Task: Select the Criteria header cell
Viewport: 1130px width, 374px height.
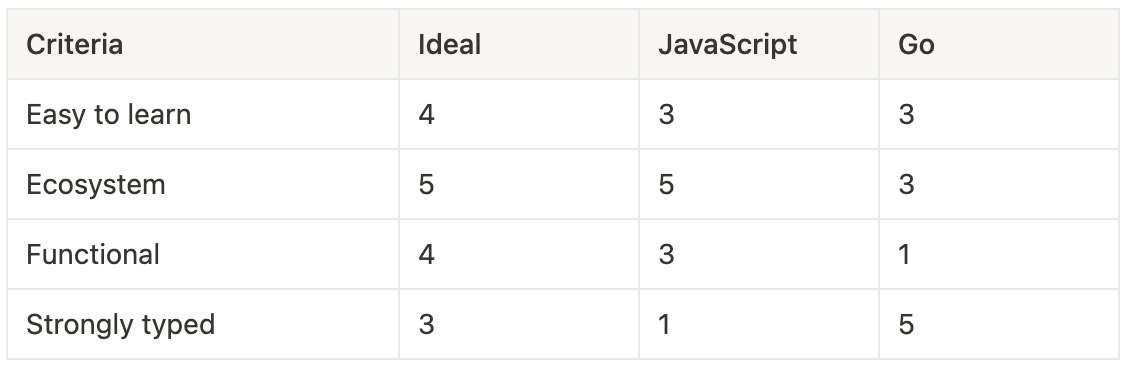Action: pyautogui.click(x=203, y=44)
